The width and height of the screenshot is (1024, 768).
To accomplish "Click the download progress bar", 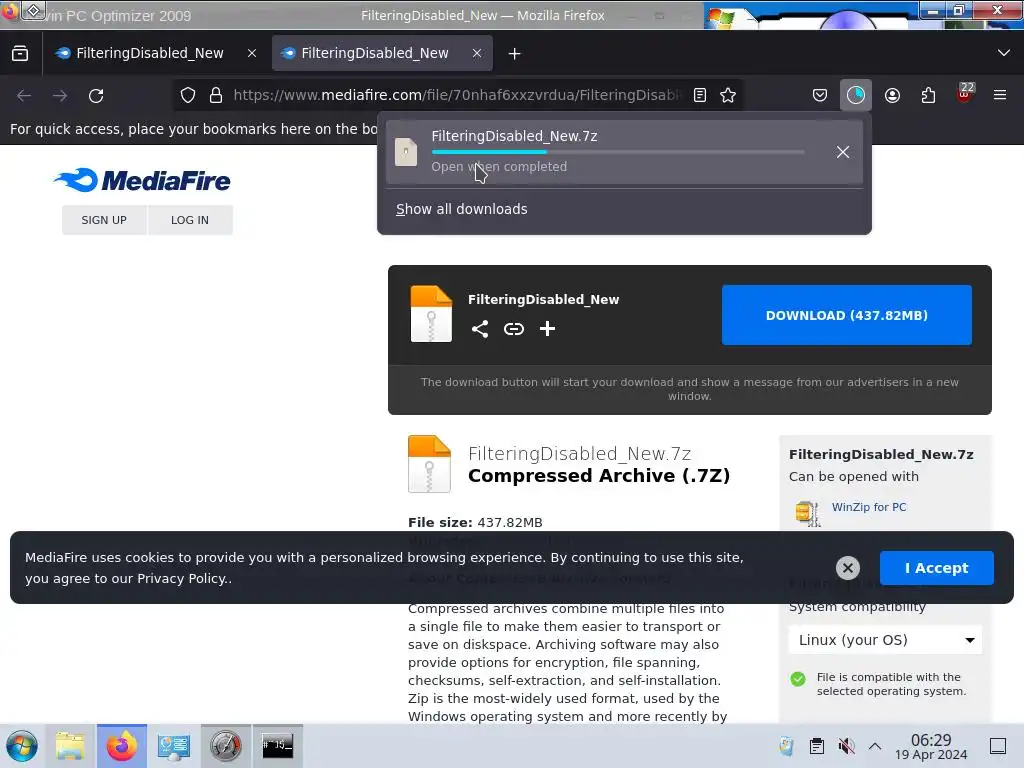I will tap(618, 152).
